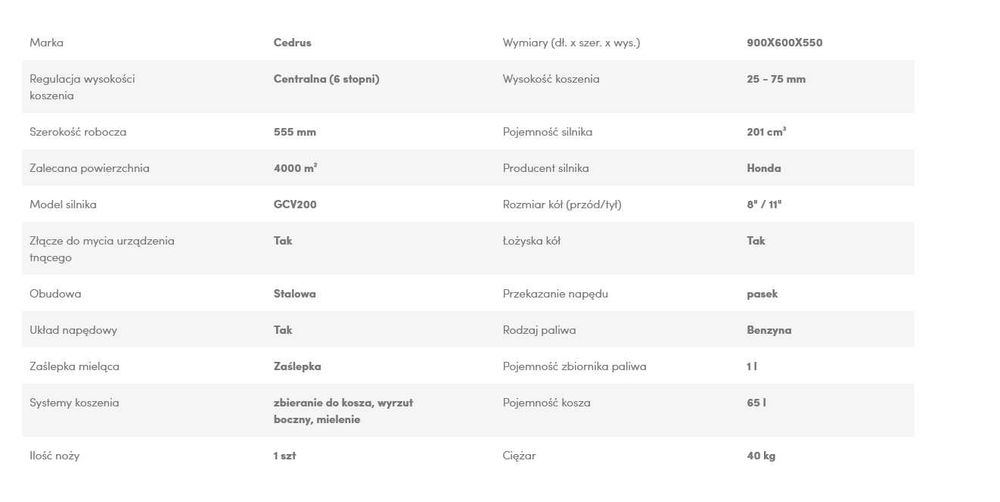
Task: Click the Cedrus brand value
Action: point(292,43)
